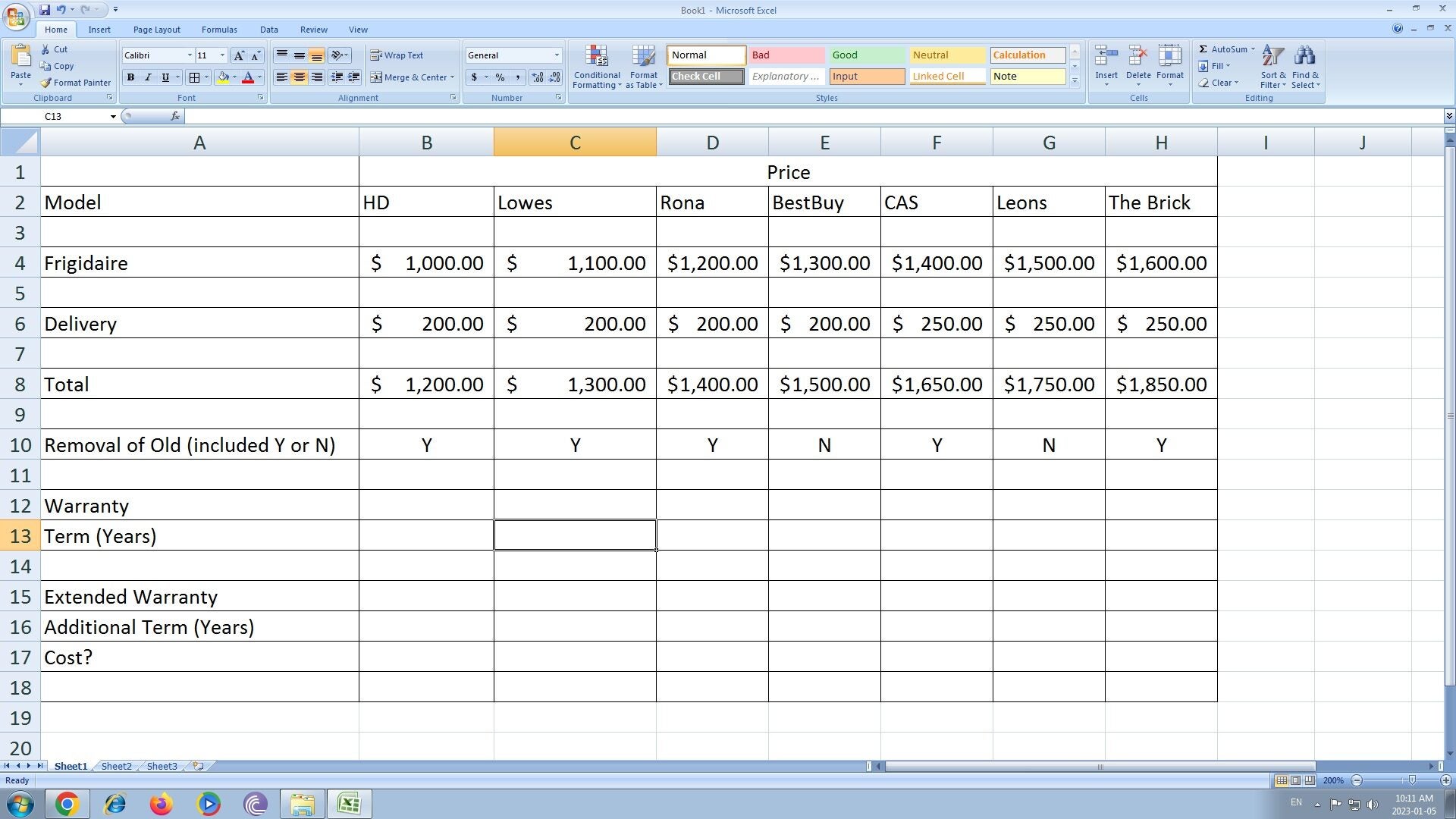Apply the Good cell style
This screenshot has height=819, width=1456.
coord(867,55)
